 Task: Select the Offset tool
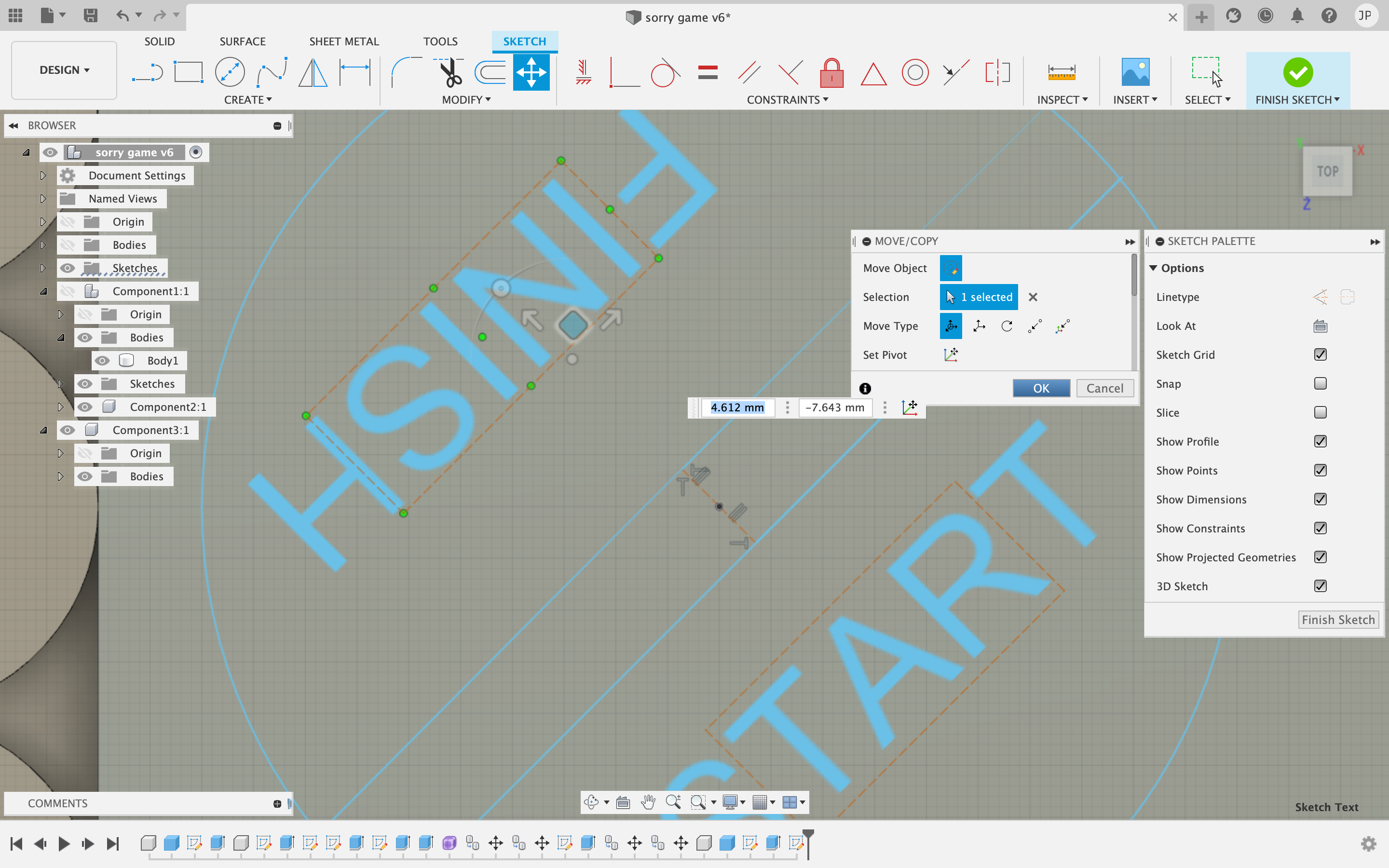coord(490,73)
